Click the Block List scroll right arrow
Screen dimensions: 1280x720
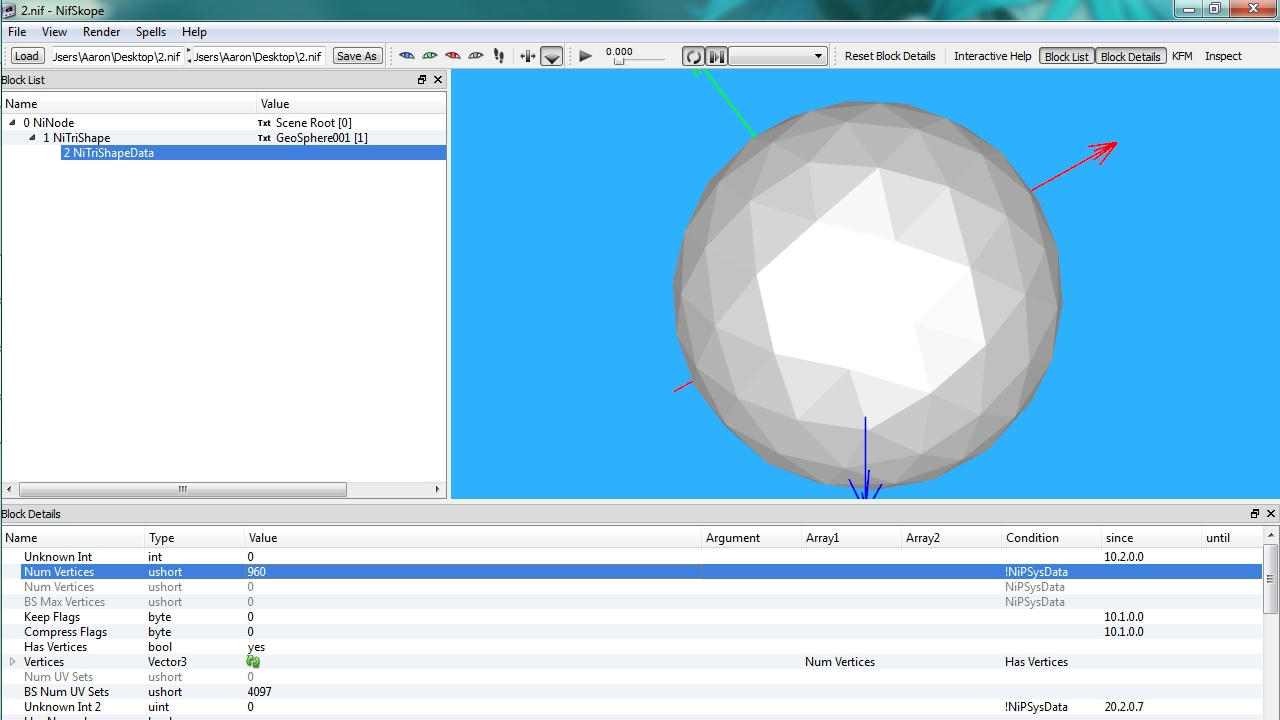tap(438, 490)
